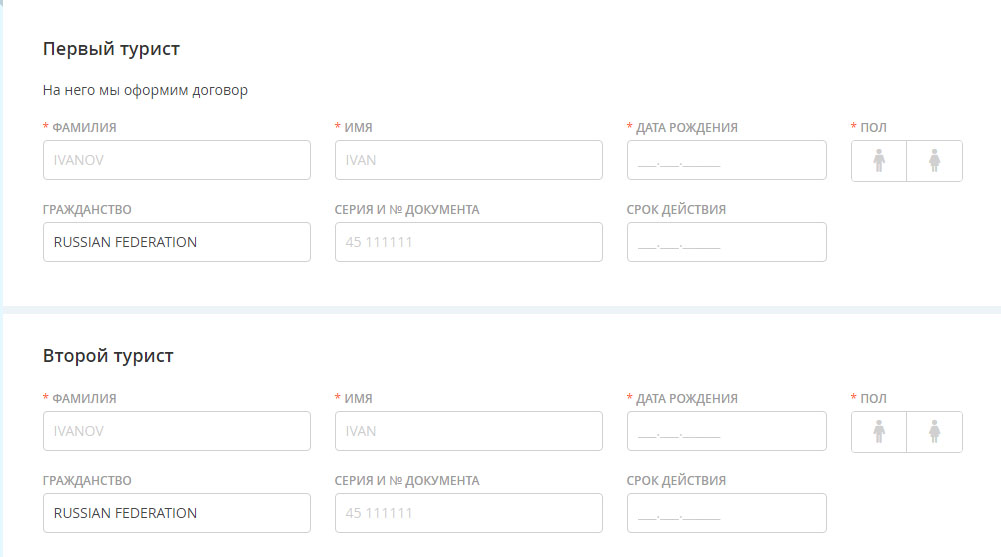This screenshot has height=557, width=1001.
Task: Focus second tourist's СРОК ДЕЙСТВИЯ date field
Action: pyautogui.click(x=726, y=513)
